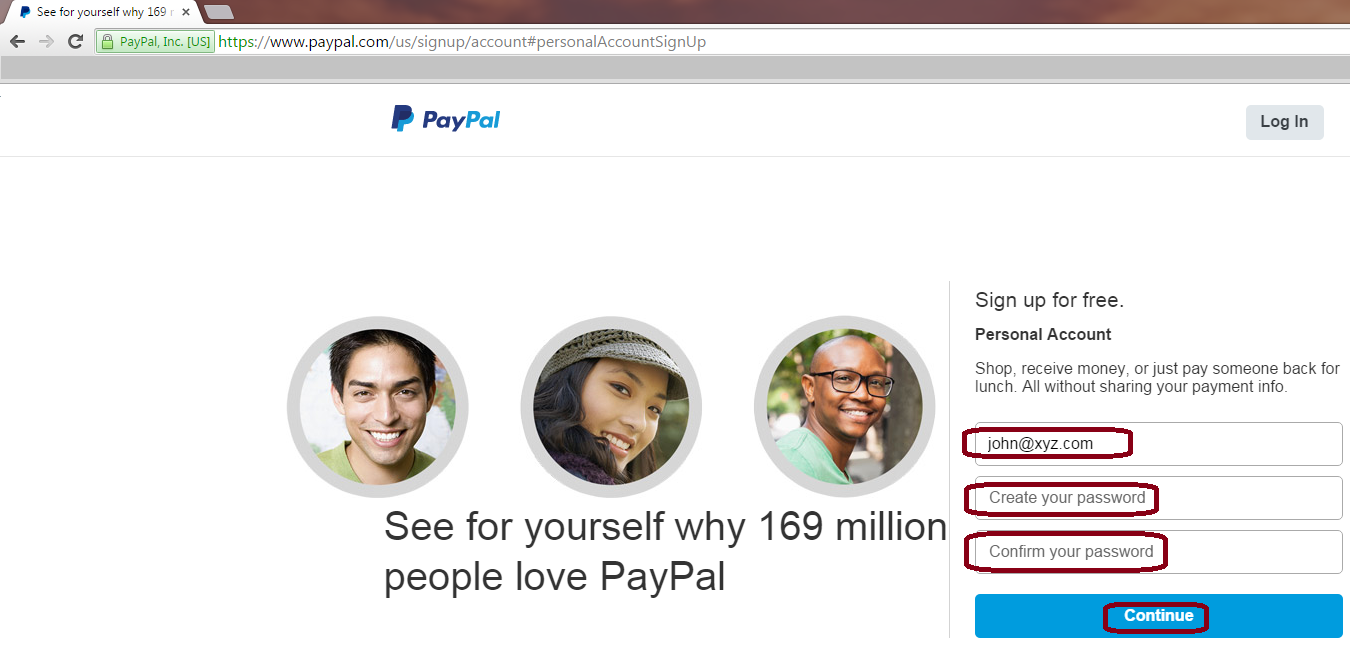Click the photo of woman wearing a hat
The height and width of the screenshot is (653, 1350).
611,406
